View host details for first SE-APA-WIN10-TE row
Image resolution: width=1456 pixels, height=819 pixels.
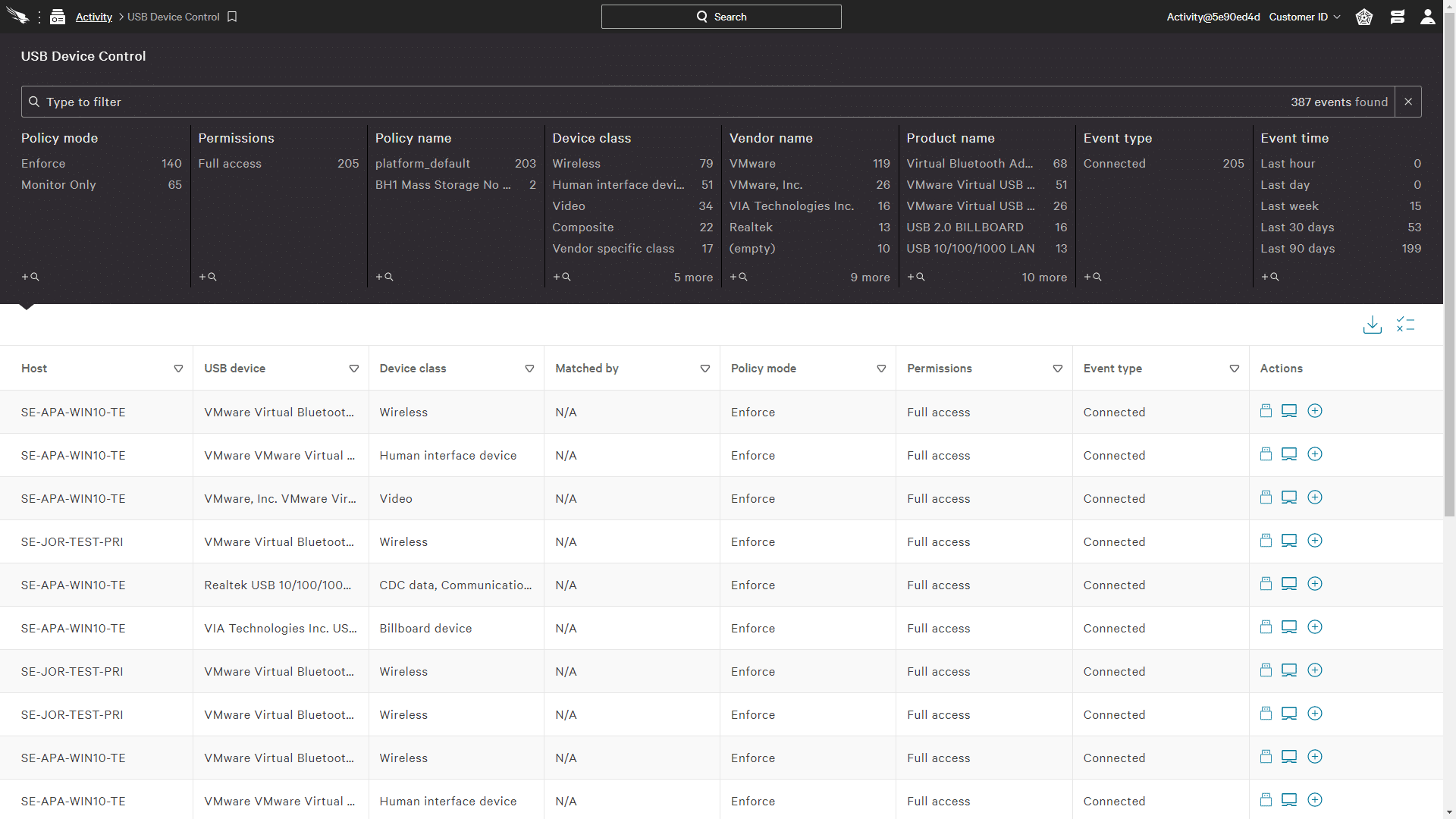click(1289, 411)
